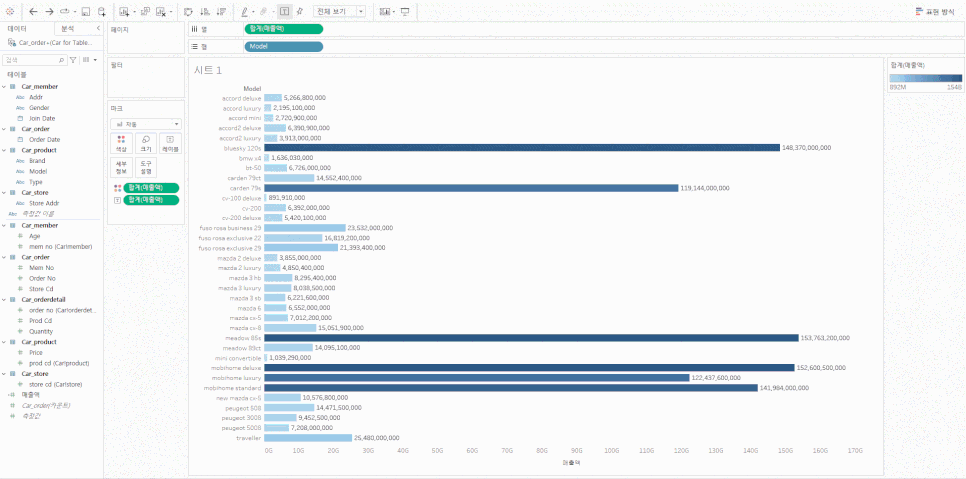Click the columns shelf icon next to 열
The width and height of the screenshot is (966, 479).
[194, 29]
